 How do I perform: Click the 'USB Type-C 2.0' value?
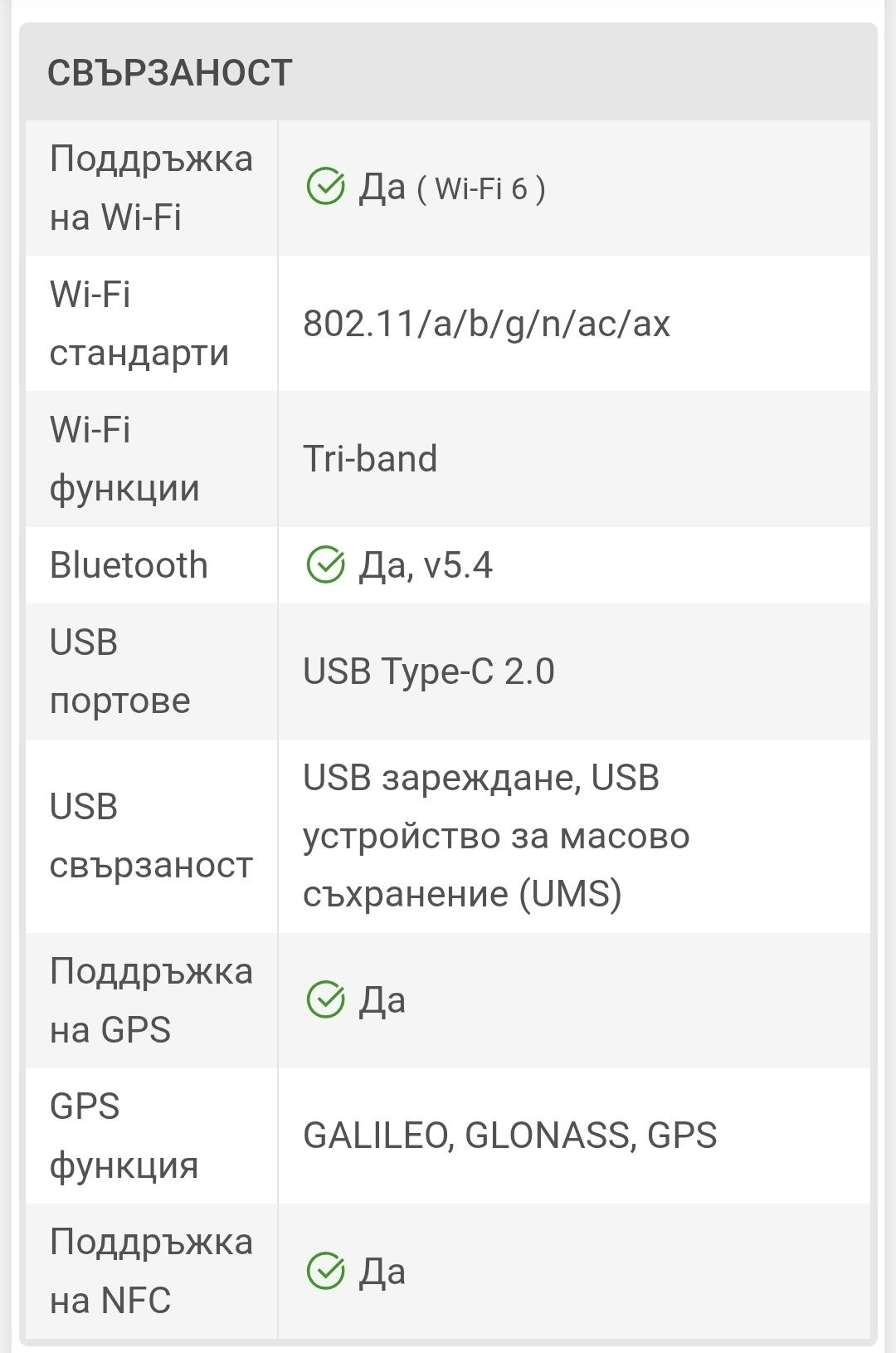tap(429, 672)
